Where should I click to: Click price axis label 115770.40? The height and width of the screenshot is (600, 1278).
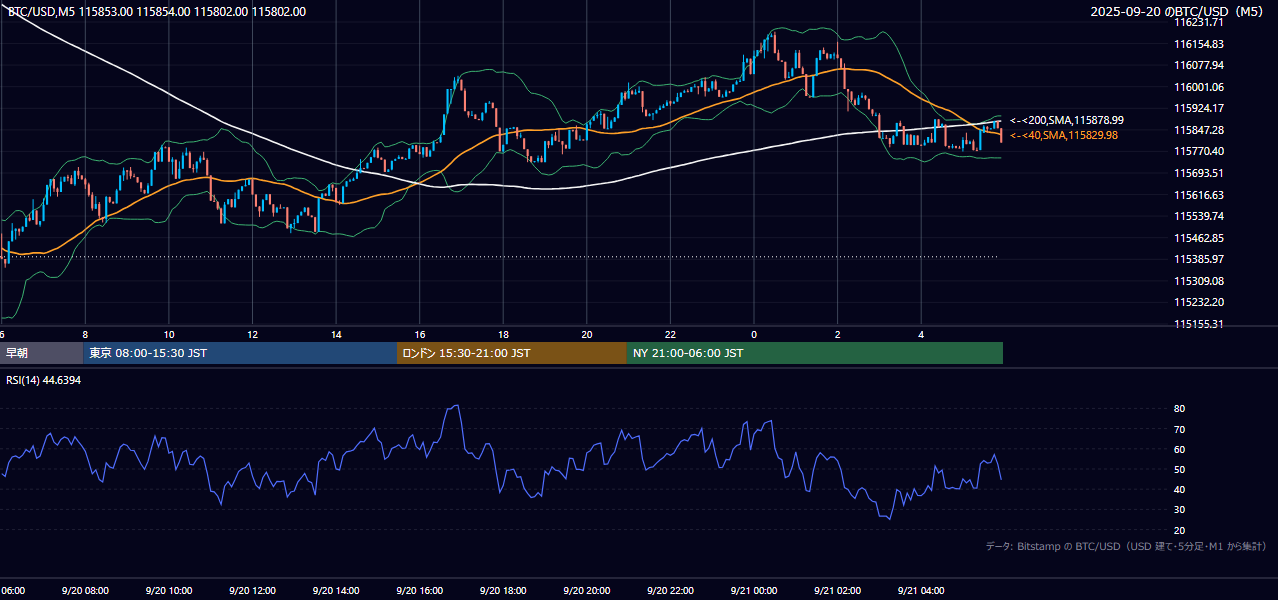click(x=1199, y=151)
